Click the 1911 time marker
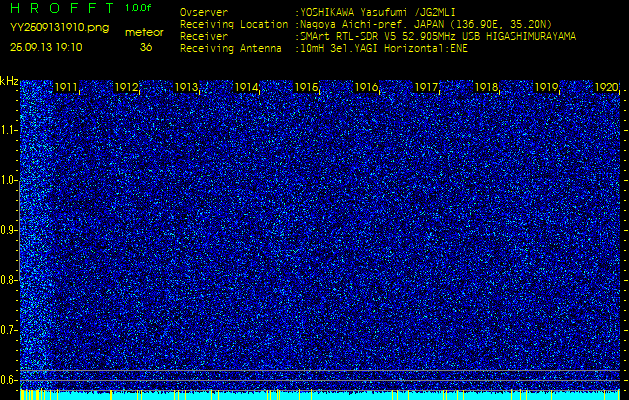 66,87
